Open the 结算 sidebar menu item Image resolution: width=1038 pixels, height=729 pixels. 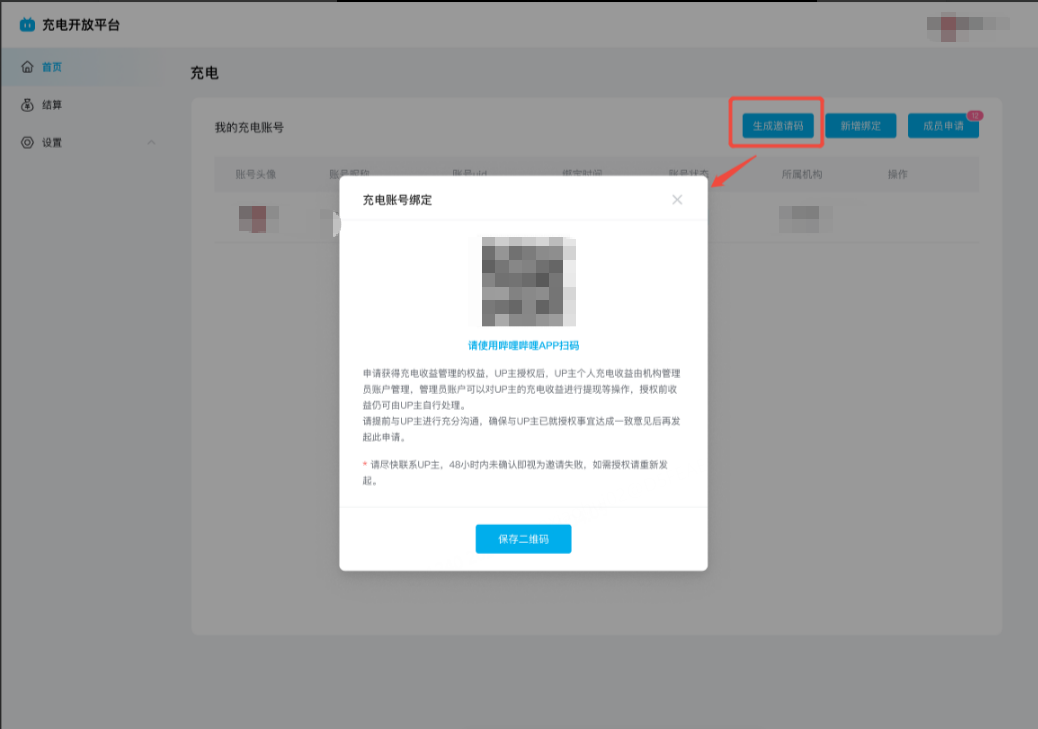coord(83,105)
